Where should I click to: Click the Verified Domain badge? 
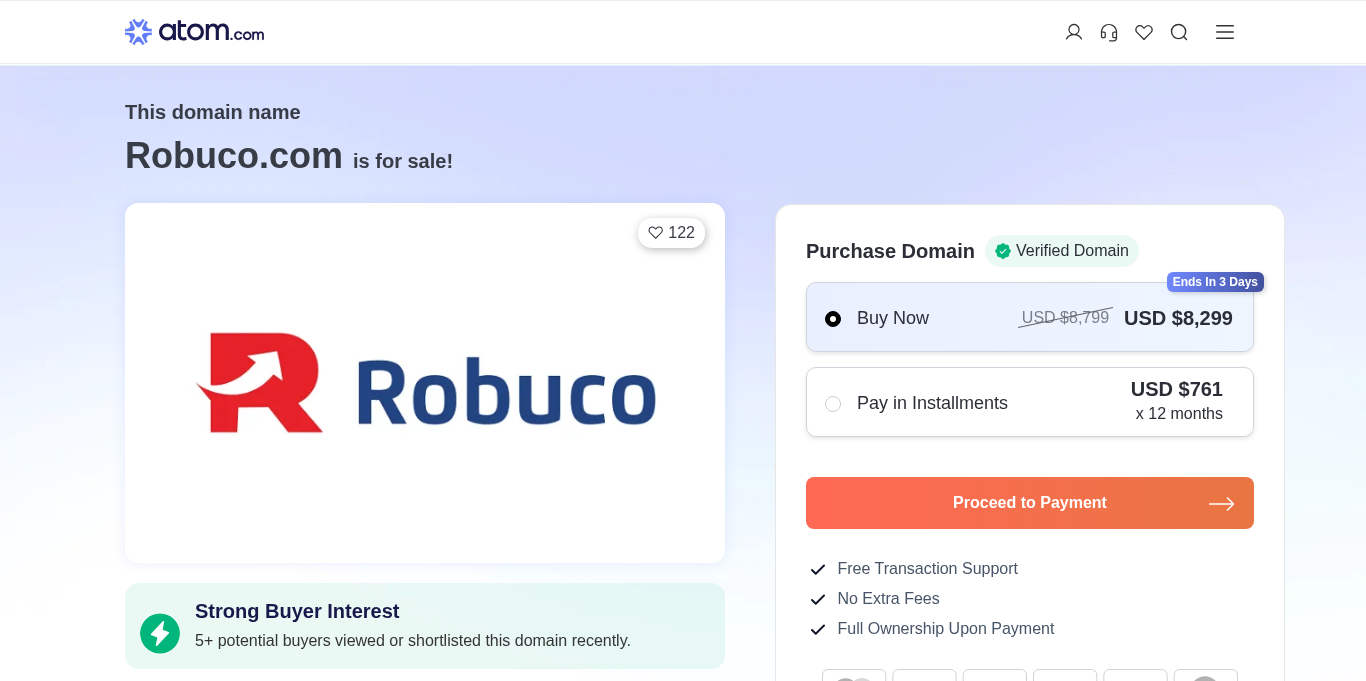tap(1061, 251)
